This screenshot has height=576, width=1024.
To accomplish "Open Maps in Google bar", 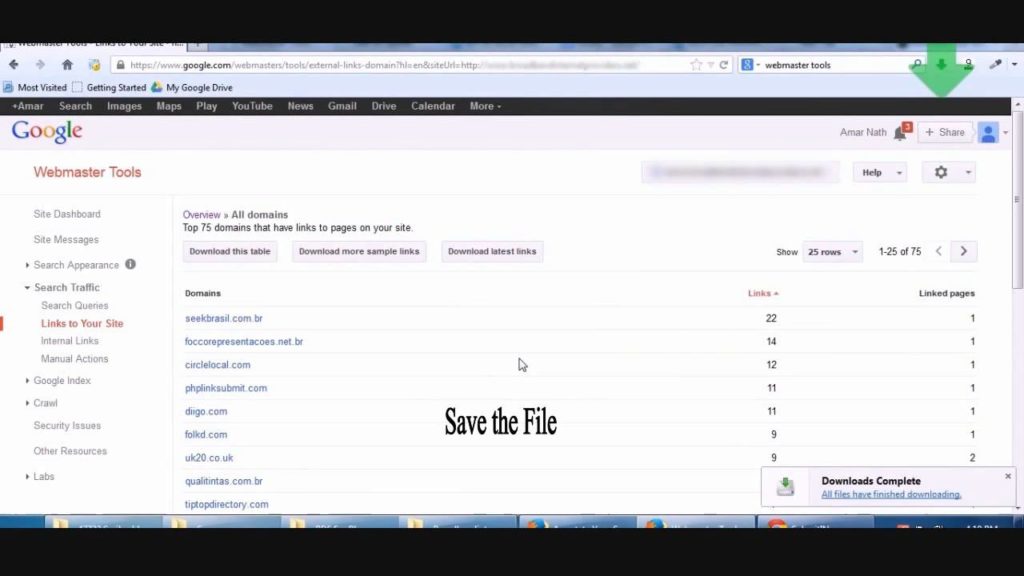I will (x=169, y=106).
